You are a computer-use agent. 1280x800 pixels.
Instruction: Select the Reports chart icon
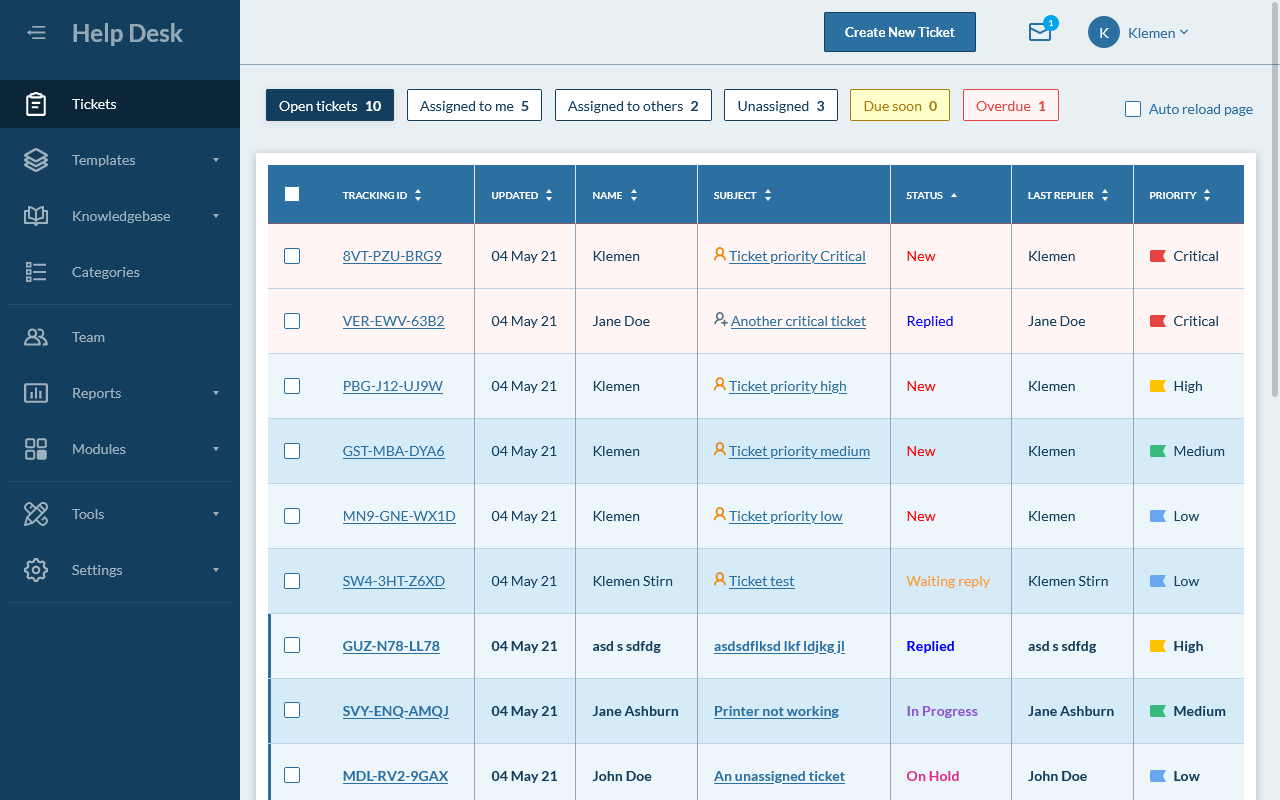pyautogui.click(x=35, y=392)
